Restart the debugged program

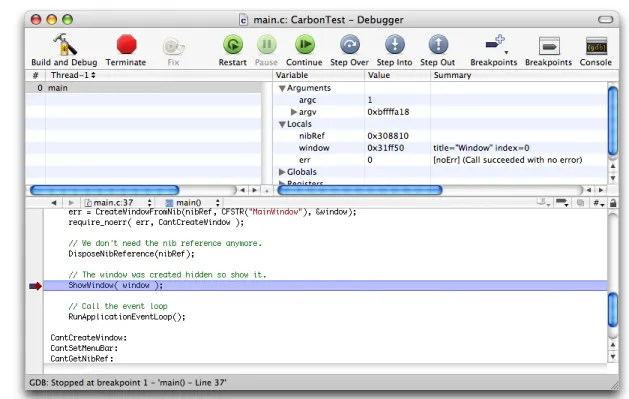pyautogui.click(x=233, y=45)
